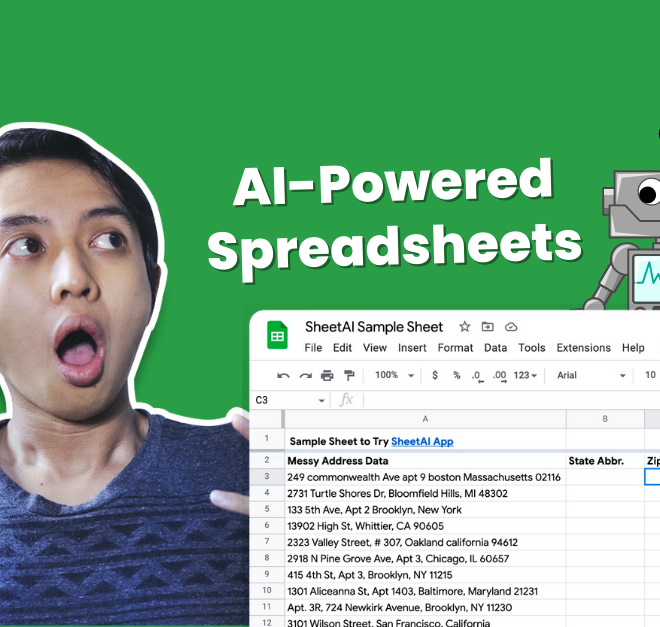Click the move to folder icon
This screenshot has height=627, width=660.
(x=488, y=327)
